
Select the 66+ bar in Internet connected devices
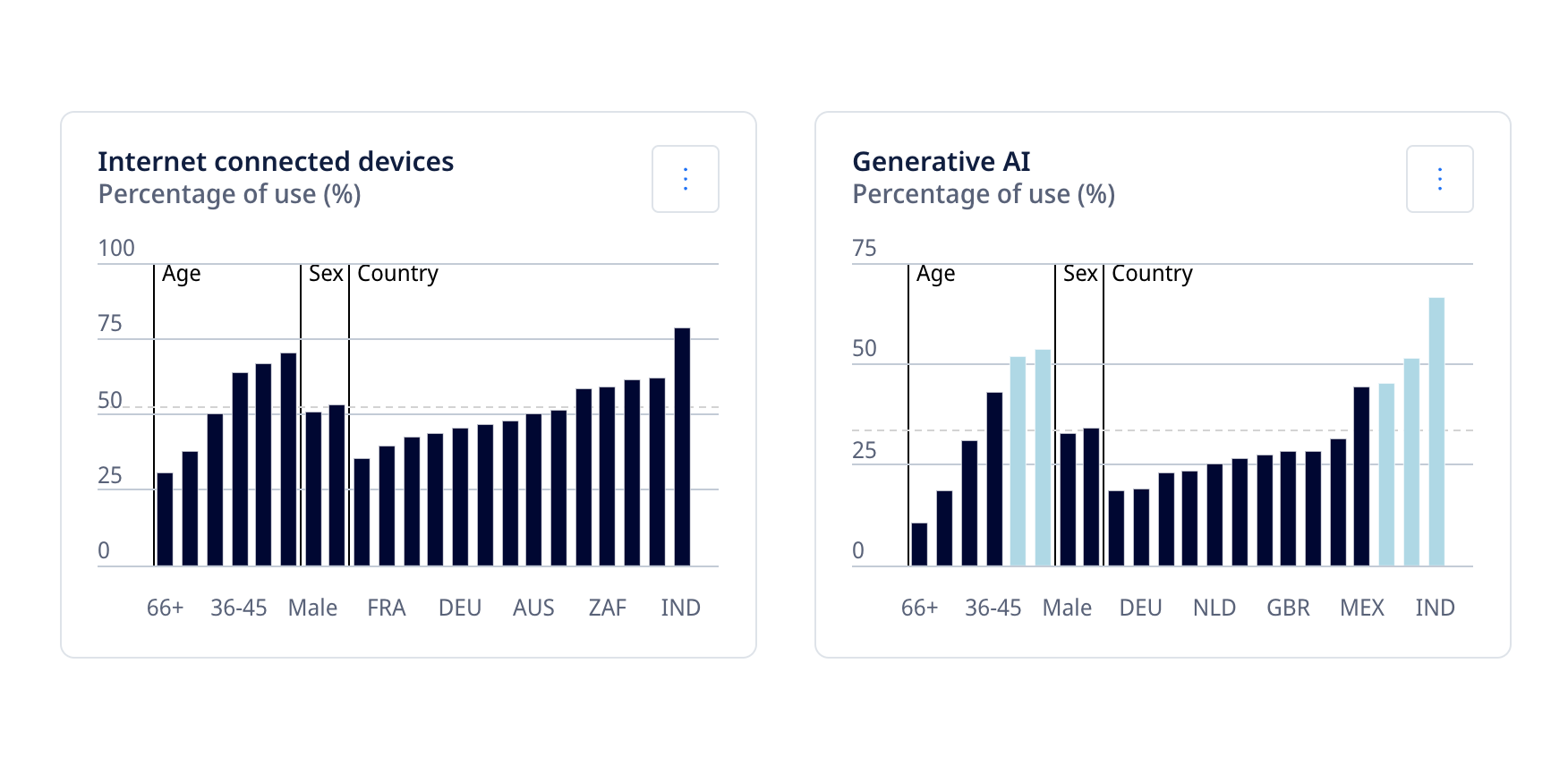point(165,519)
